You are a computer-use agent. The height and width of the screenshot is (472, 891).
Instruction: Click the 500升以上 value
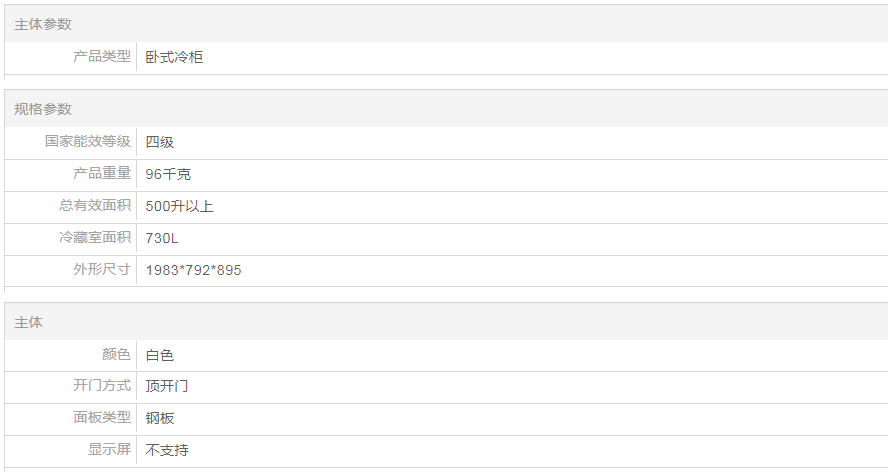click(x=179, y=206)
